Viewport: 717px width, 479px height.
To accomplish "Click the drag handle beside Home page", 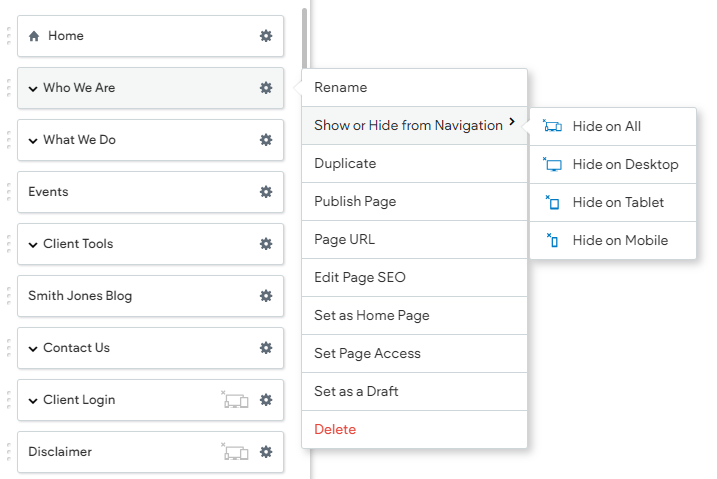I will (9, 36).
